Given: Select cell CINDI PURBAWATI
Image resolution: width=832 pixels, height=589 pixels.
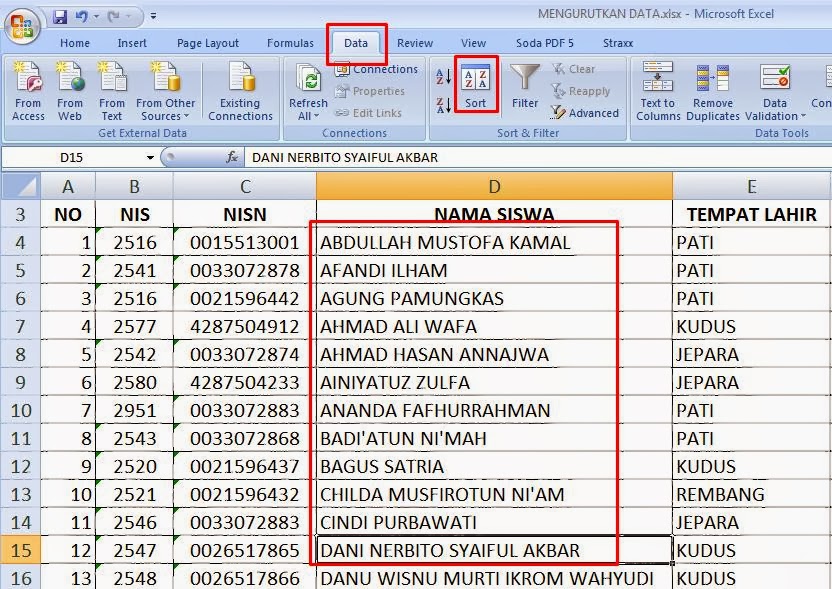Looking at the screenshot, I should 495,522.
